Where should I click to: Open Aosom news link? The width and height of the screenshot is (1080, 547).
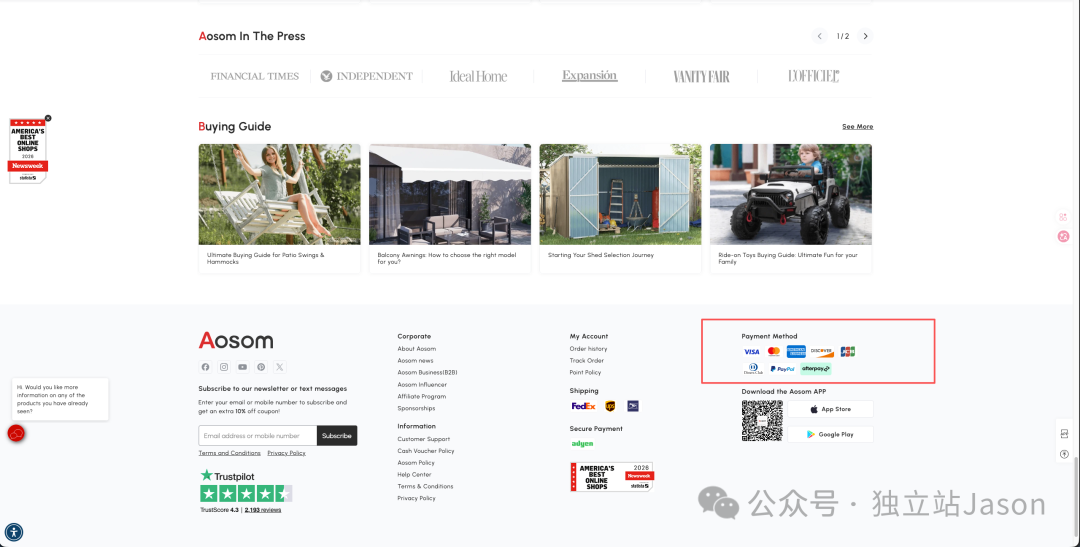[415, 360]
